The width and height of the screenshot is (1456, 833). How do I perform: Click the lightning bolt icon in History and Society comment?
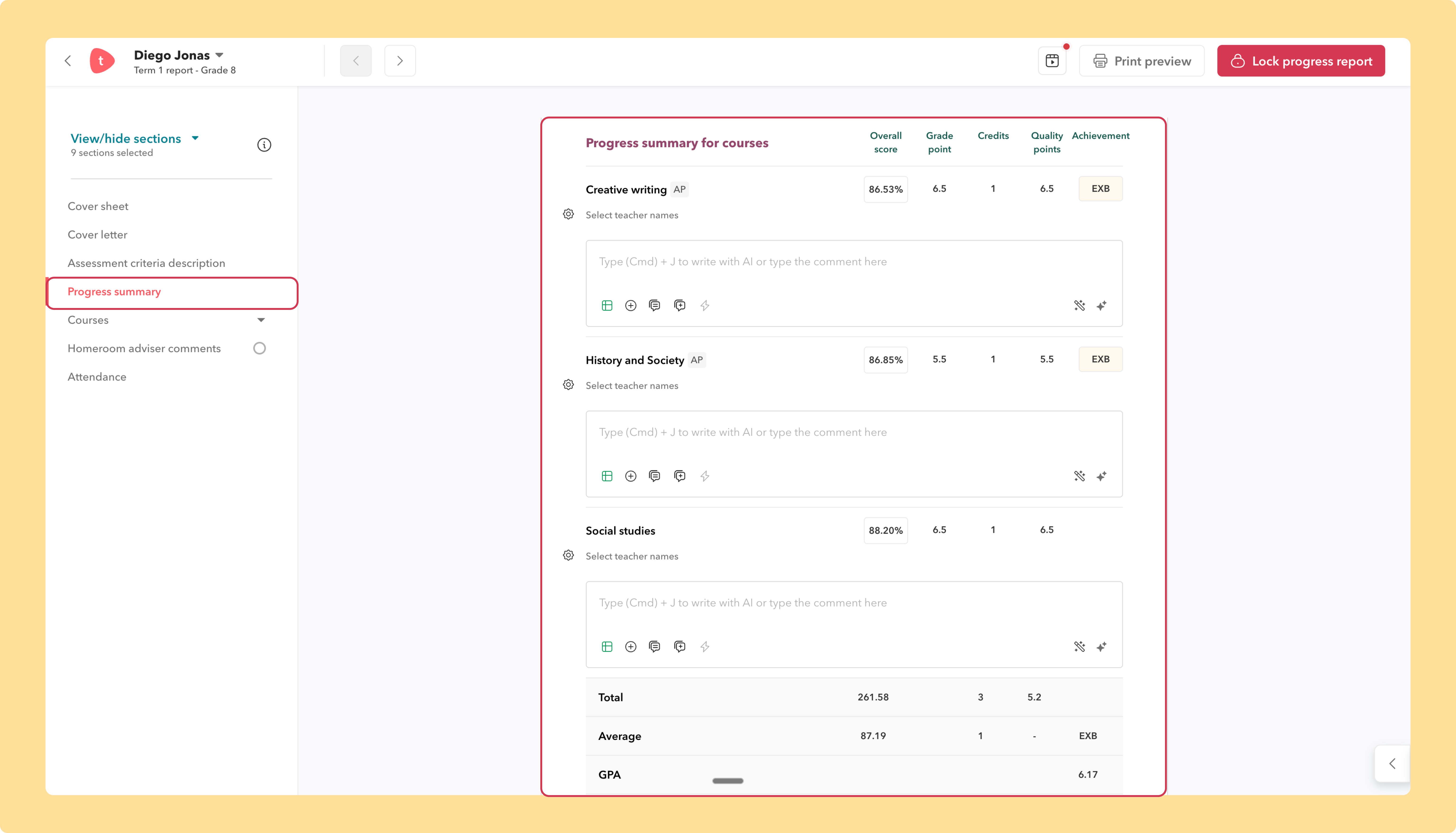[705, 476]
